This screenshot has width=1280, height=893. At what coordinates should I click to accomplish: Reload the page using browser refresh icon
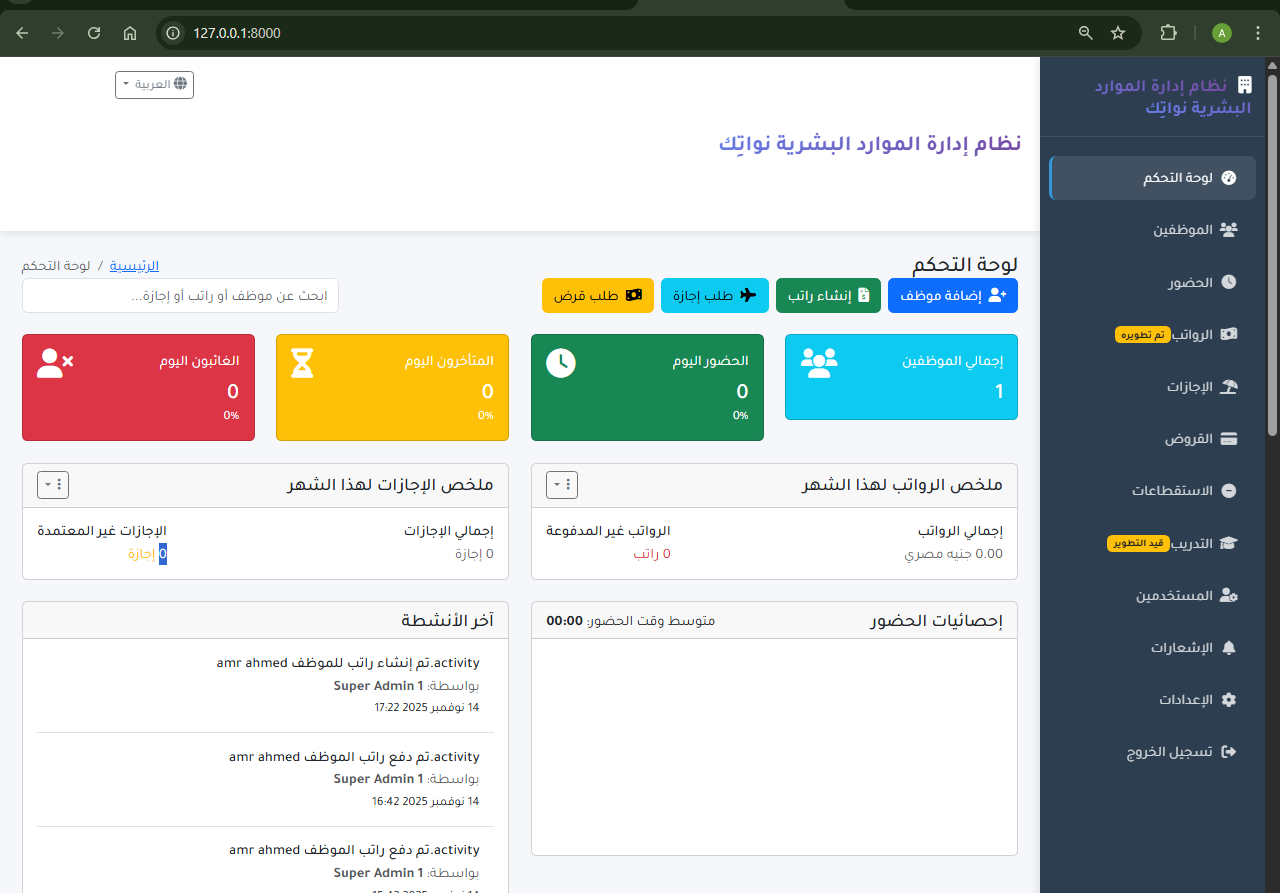coord(94,33)
